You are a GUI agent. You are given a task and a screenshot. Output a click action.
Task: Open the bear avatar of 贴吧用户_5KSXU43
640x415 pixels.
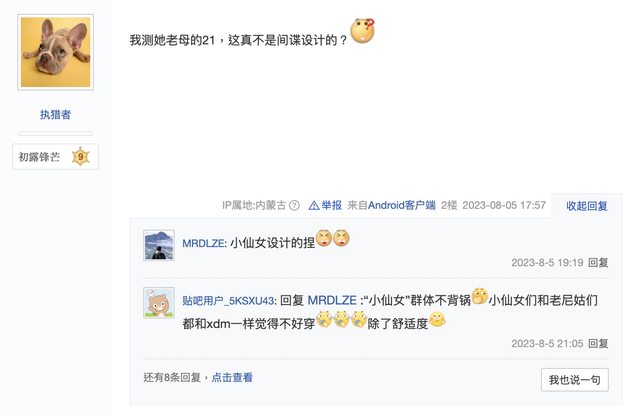click(159, 302)
